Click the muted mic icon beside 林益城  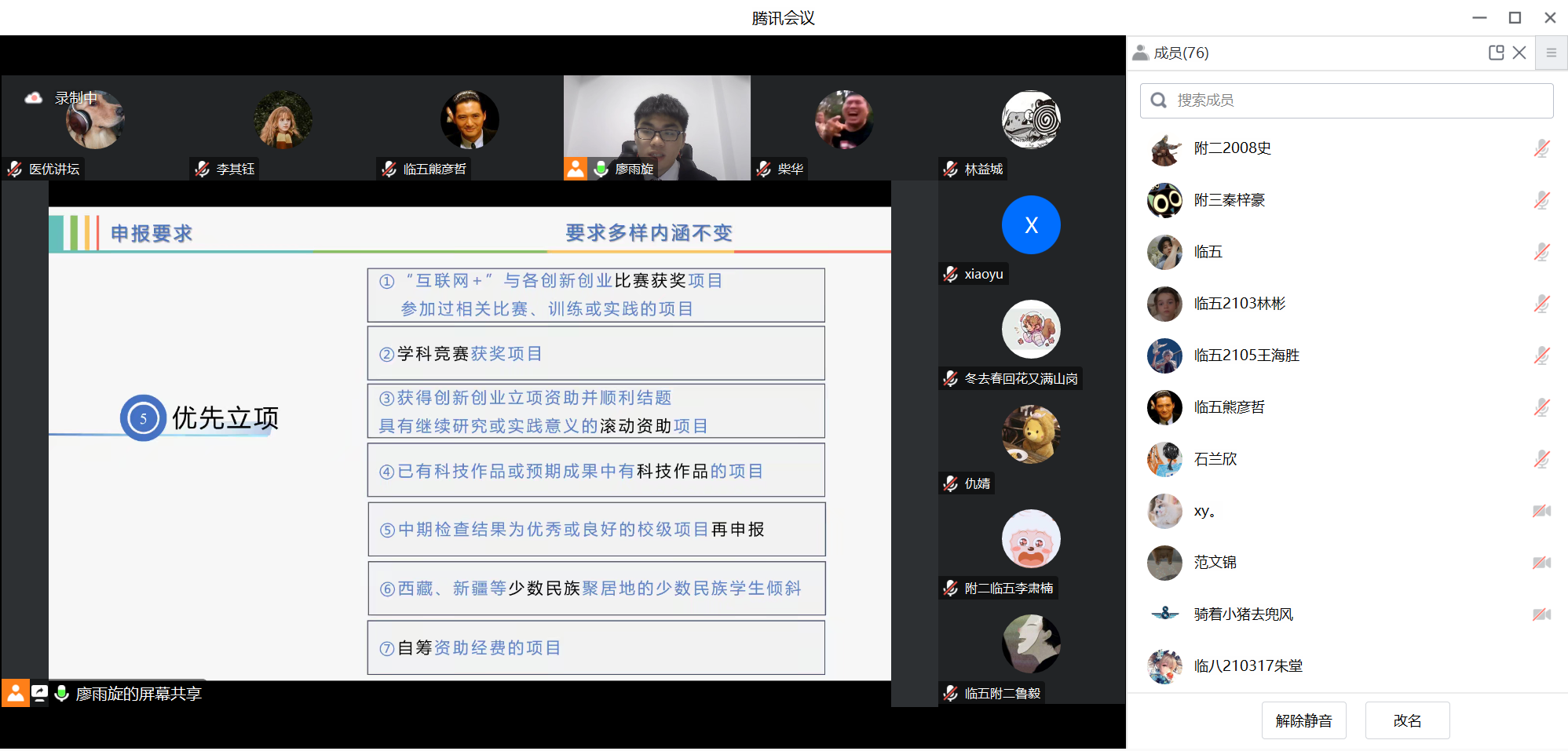[x=951, y=169]
